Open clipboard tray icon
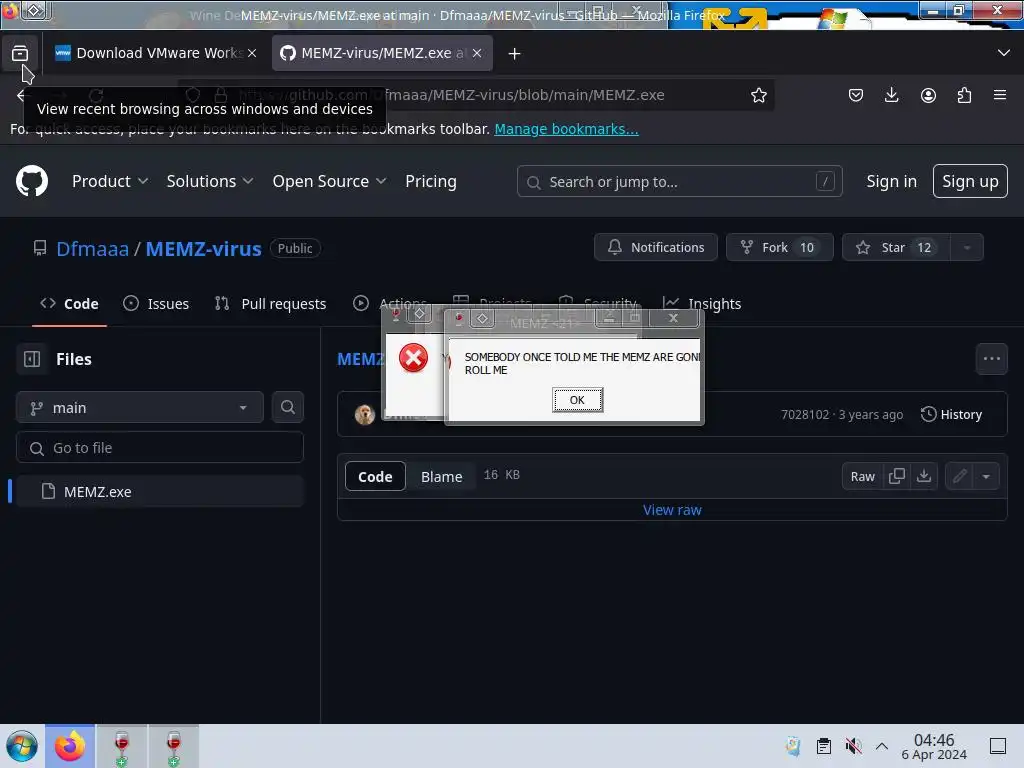The image size is (1024, 768). 824,746
